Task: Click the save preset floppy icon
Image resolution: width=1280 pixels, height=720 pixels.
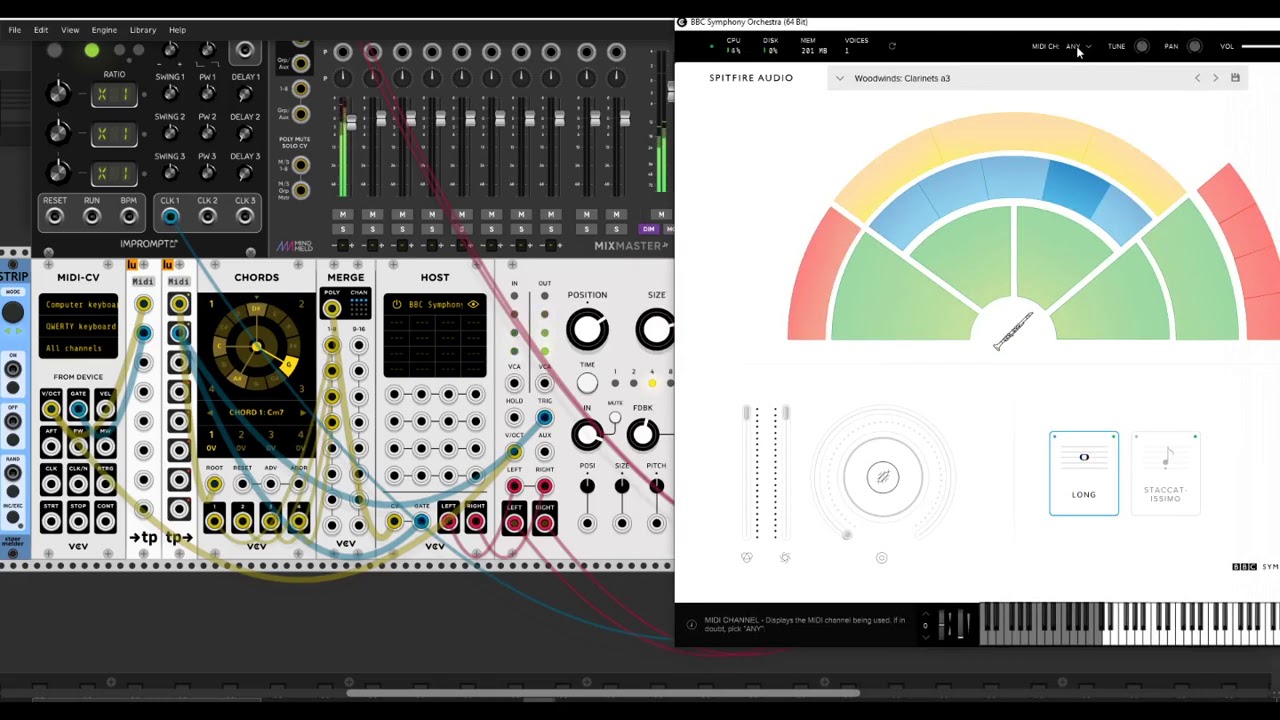Action: (1235, 78)
